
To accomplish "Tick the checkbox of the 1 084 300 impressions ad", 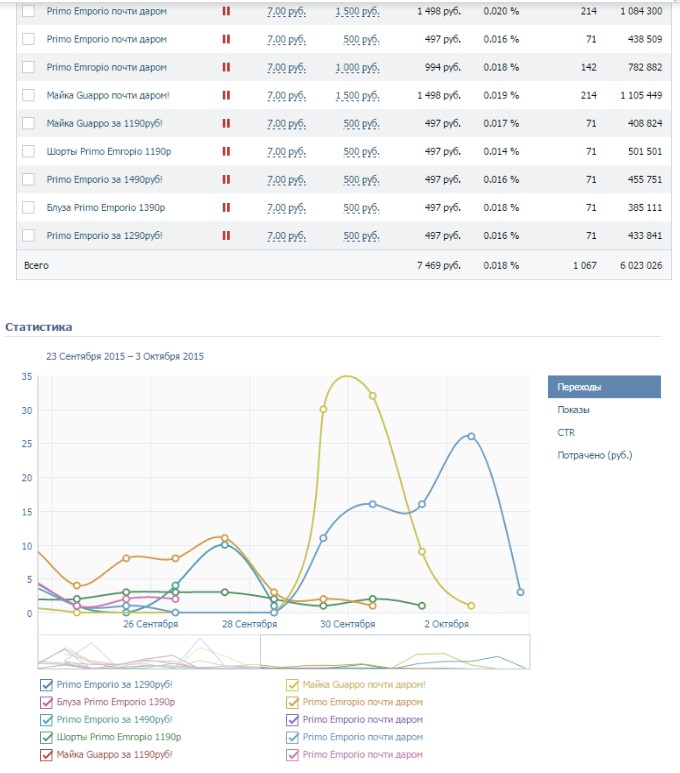I will (x=29, y=11).
